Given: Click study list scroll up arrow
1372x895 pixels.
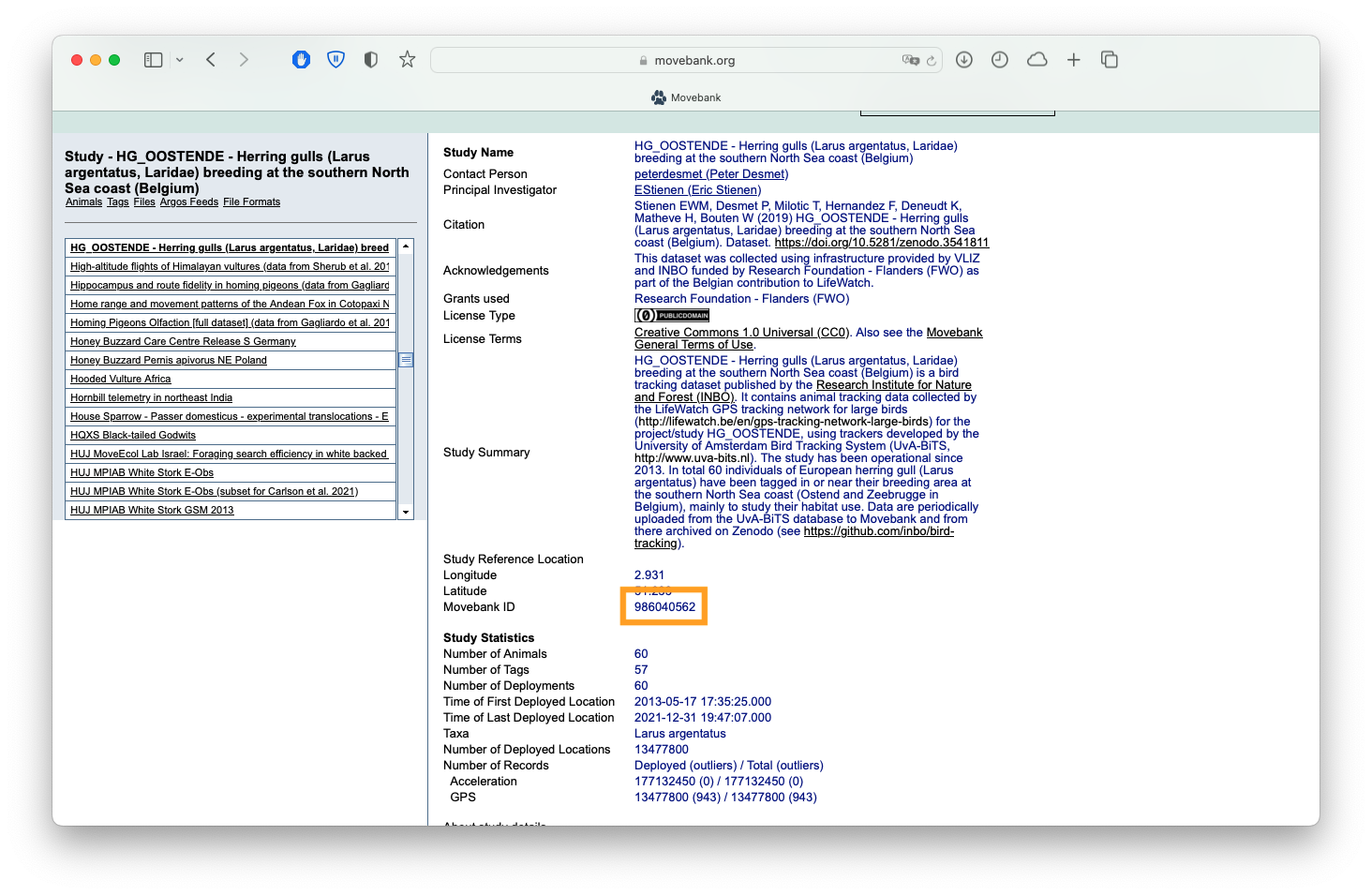Looking at the screenshot, I should point(406,246).
